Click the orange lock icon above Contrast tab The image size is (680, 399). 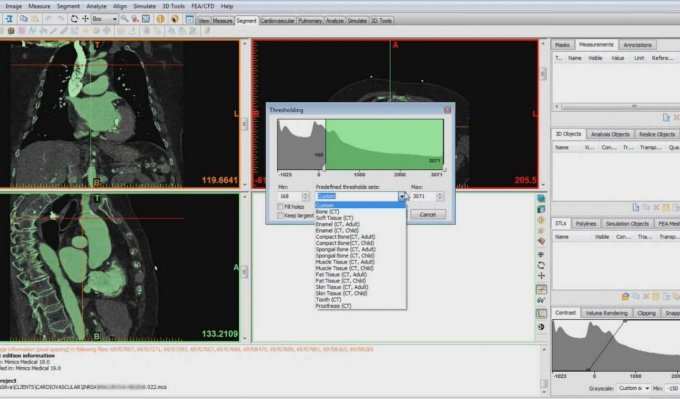tap(625, 297)
